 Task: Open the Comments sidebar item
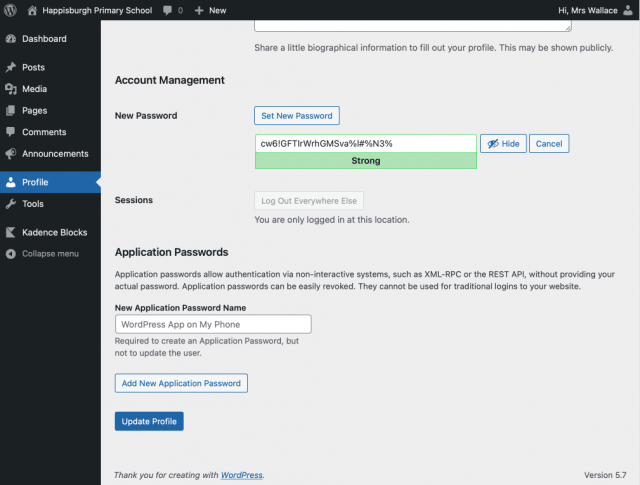pos(44,132)
